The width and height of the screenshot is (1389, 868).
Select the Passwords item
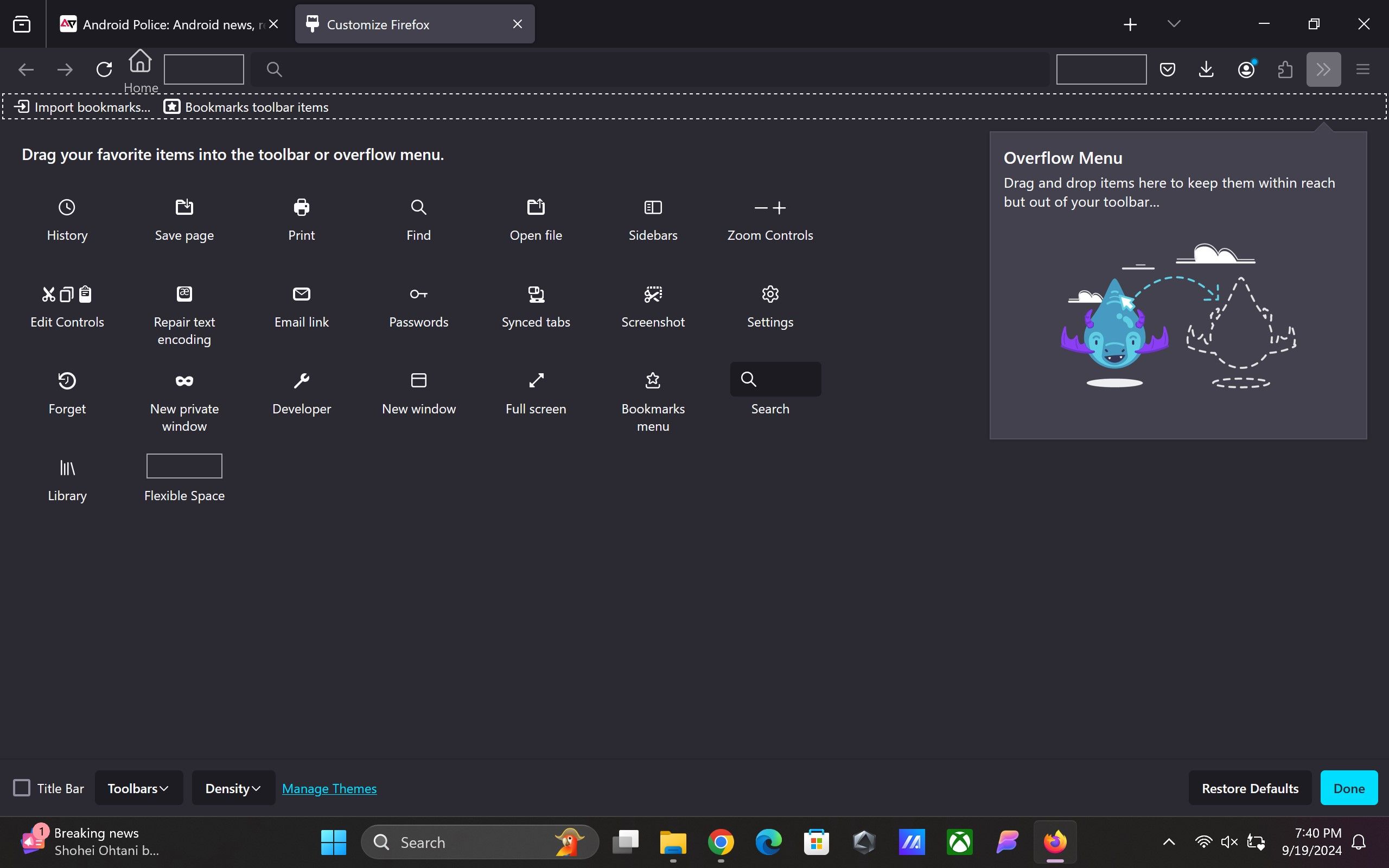pos(418,304)
